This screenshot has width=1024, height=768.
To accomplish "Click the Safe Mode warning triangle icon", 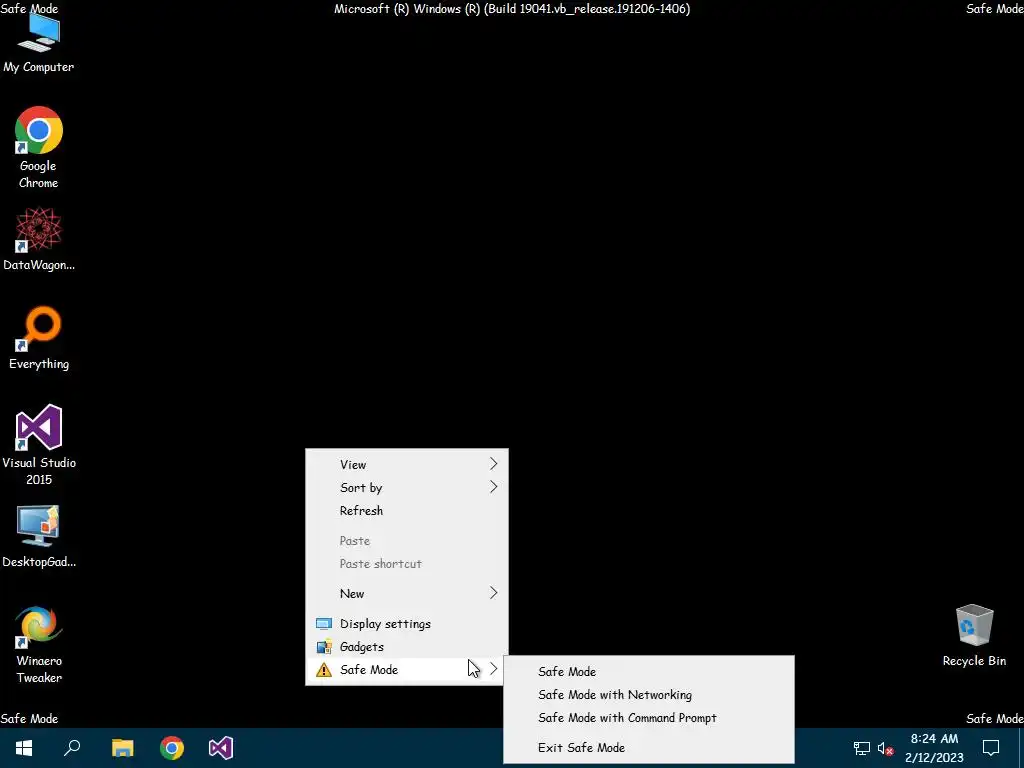I will 324,669.
